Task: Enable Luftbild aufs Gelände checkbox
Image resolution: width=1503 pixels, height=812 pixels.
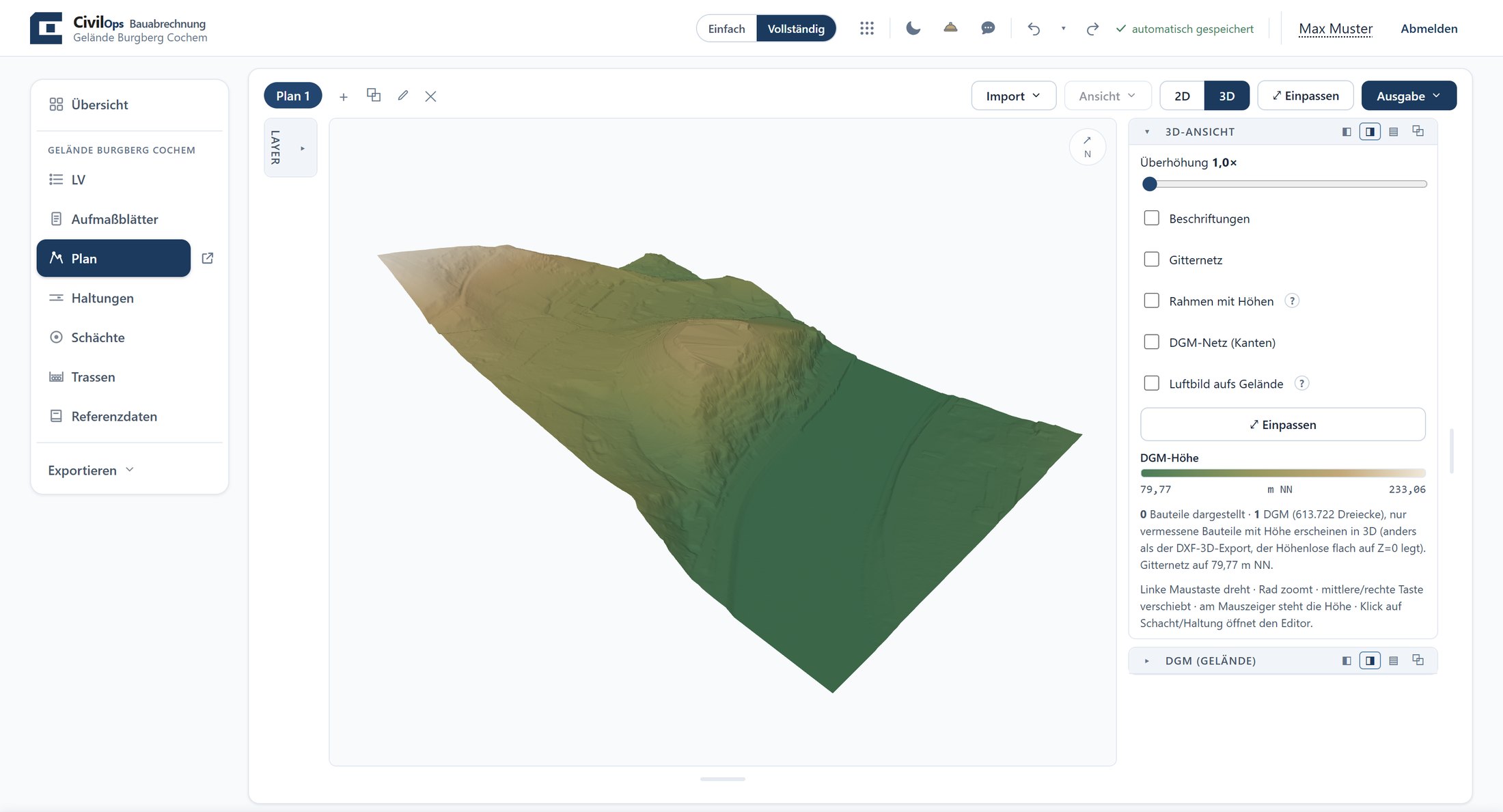Action: (x=1152, y=383)
